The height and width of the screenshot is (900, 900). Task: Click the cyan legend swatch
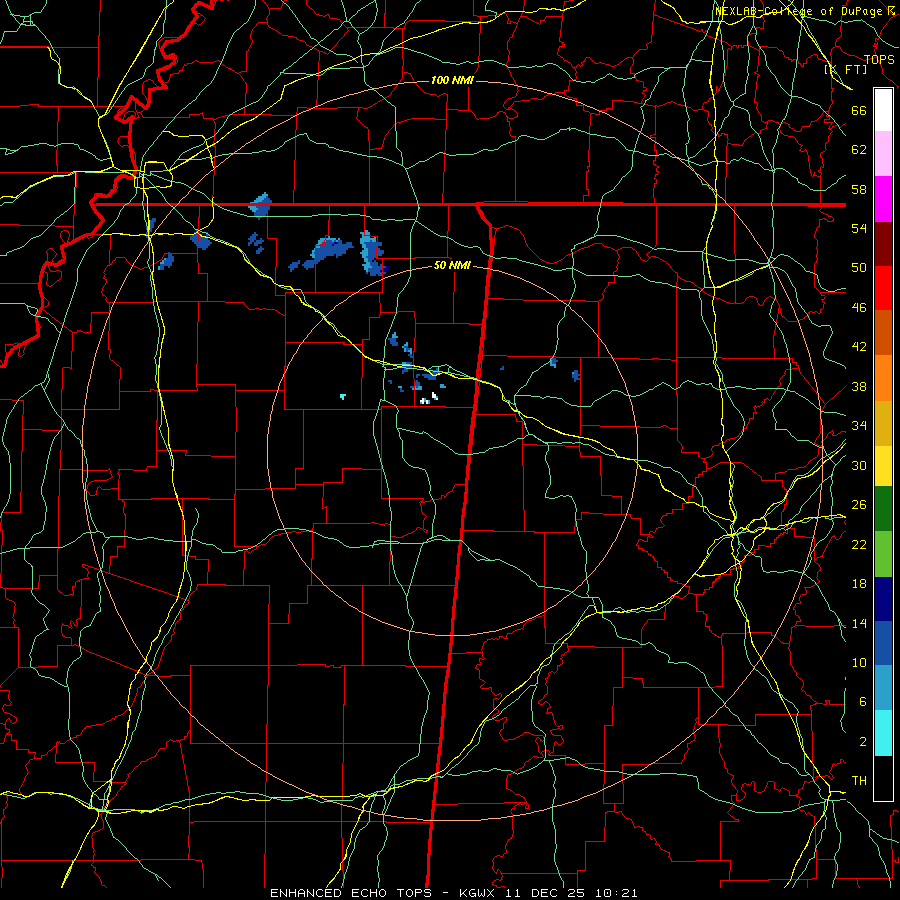point(883,733)
